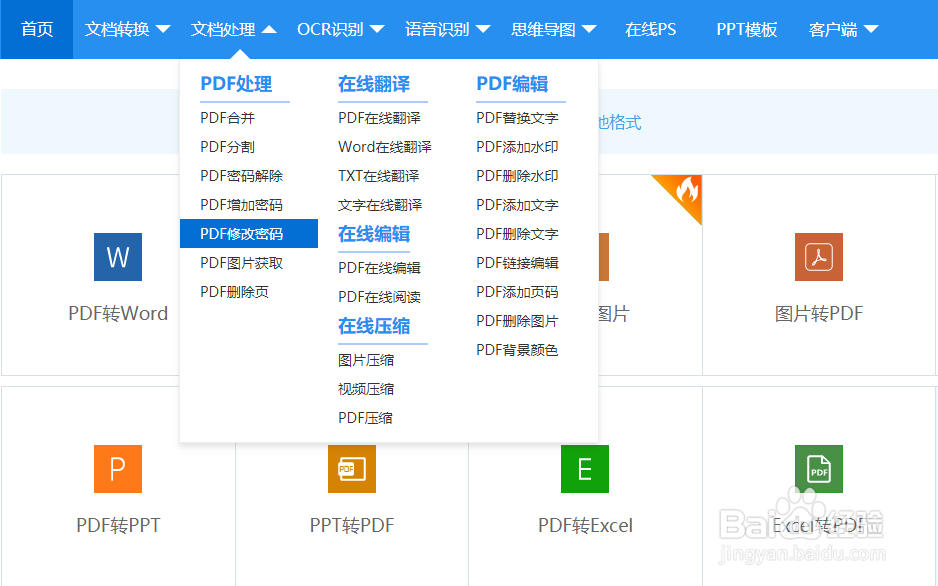938x586 pixels.
Task: Open 文字在线翻译 option
Action: 380,205
